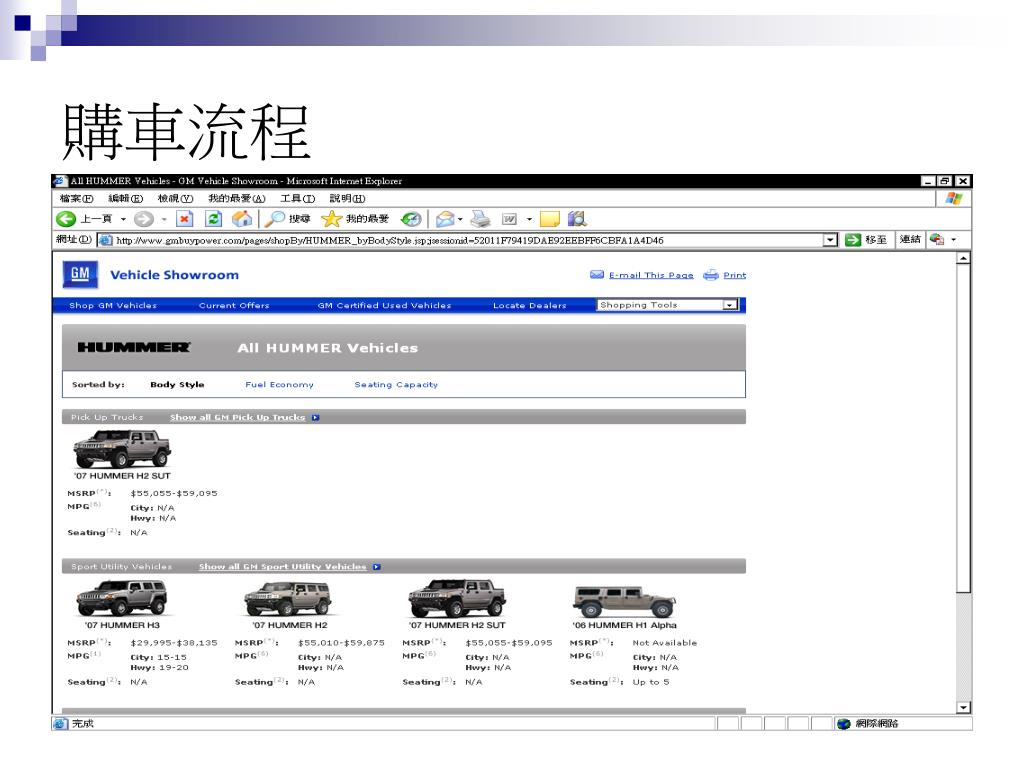This screenshot has height=768, width=1024.
Task: Open Search magnifier in toolbar
Action: pos(274,219)
